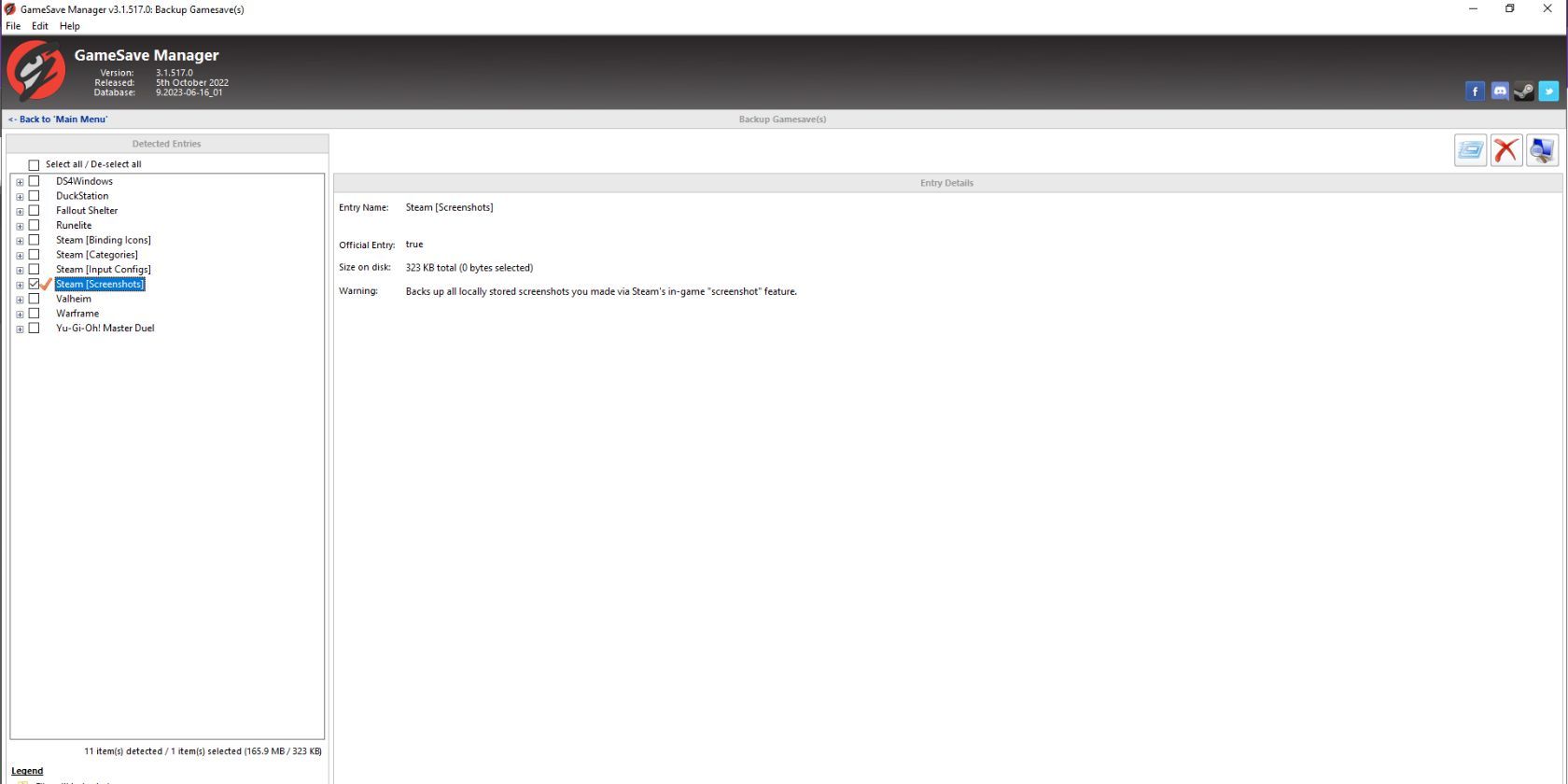The image size is (1568, 784).
Task: Expand the Steam [Binding Icons] node
Action: click(x=20, y=241)
